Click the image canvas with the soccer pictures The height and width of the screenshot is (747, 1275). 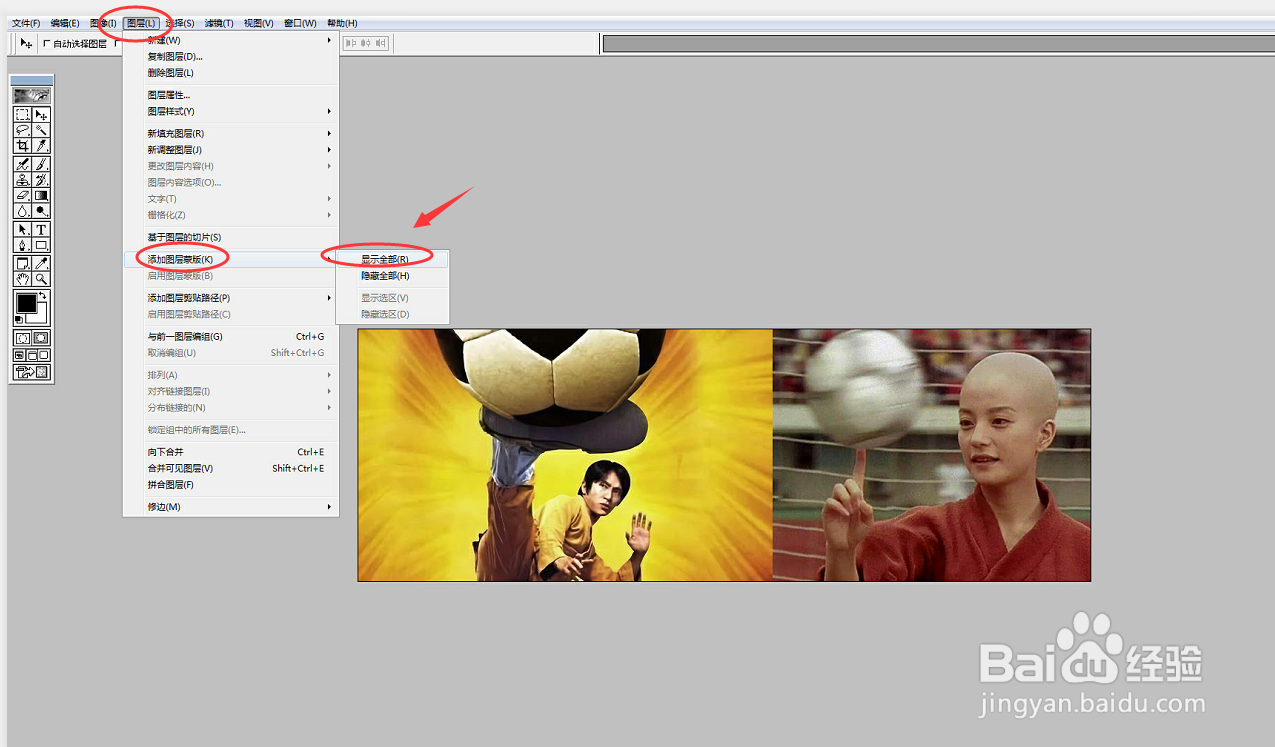click(x=724, y=455)
